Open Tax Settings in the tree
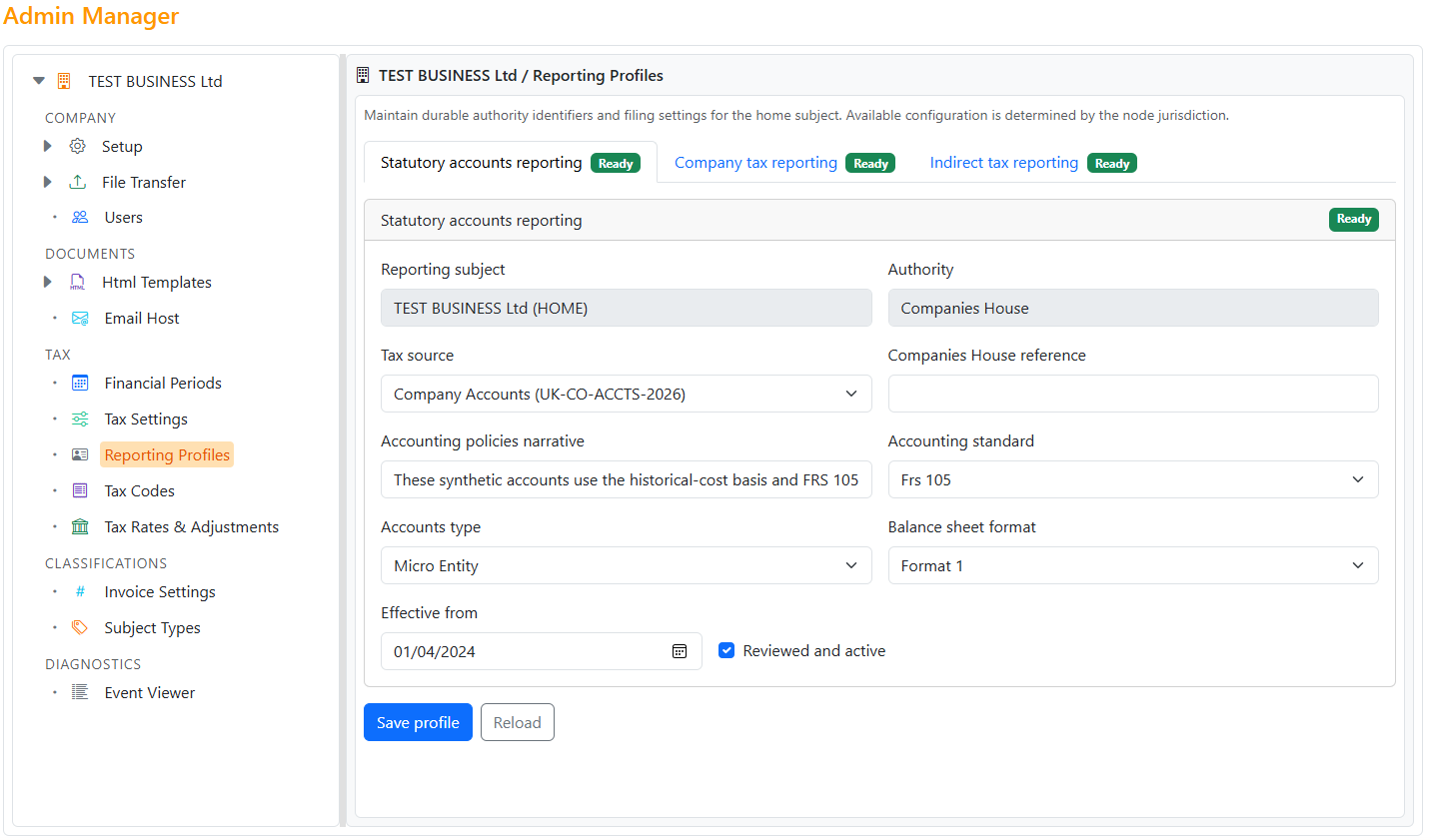Viewport: 1431px width, 840px height. coord(146,419)
